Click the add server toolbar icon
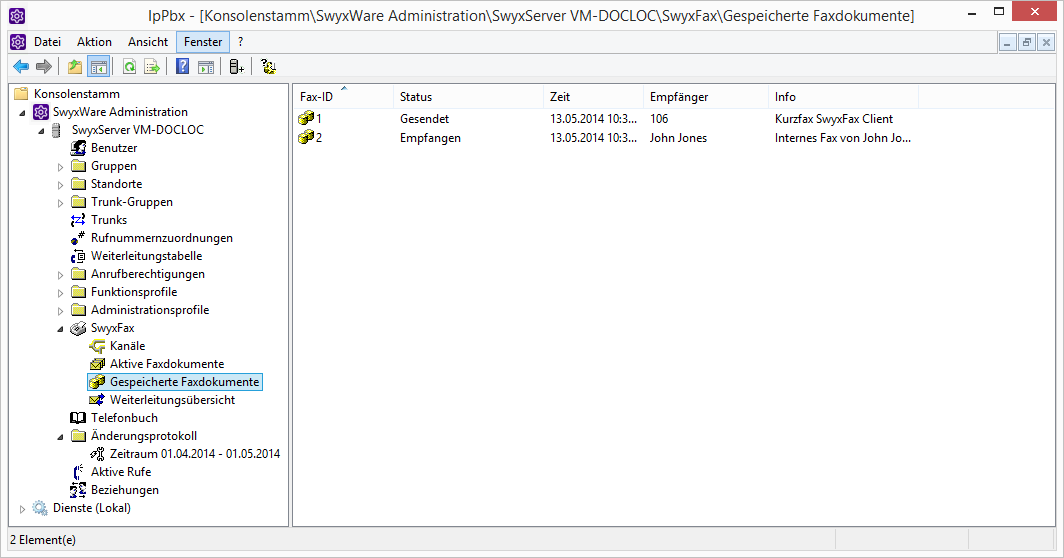Image resolution: width=1064 pixels, height=558 pixels. click(236, 67)
